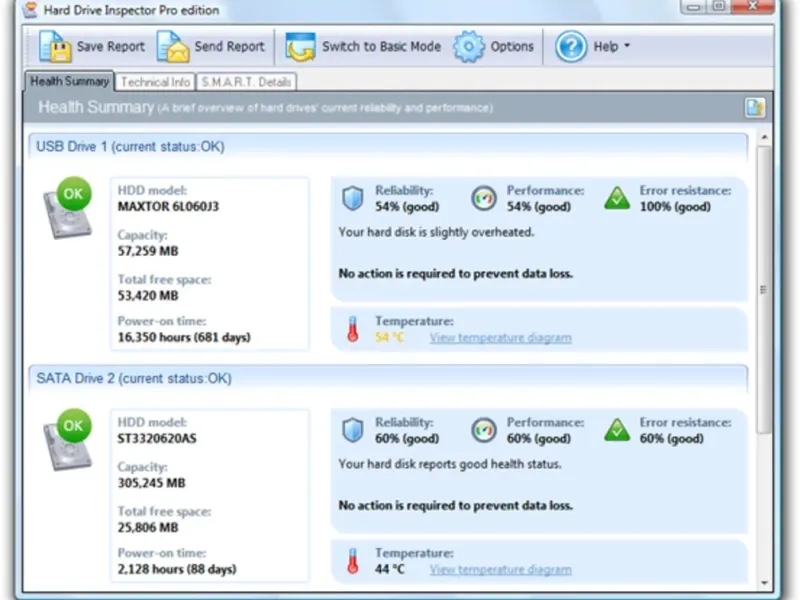
Task: Click the Options gear icon
Action: click(x=469, y=46)
